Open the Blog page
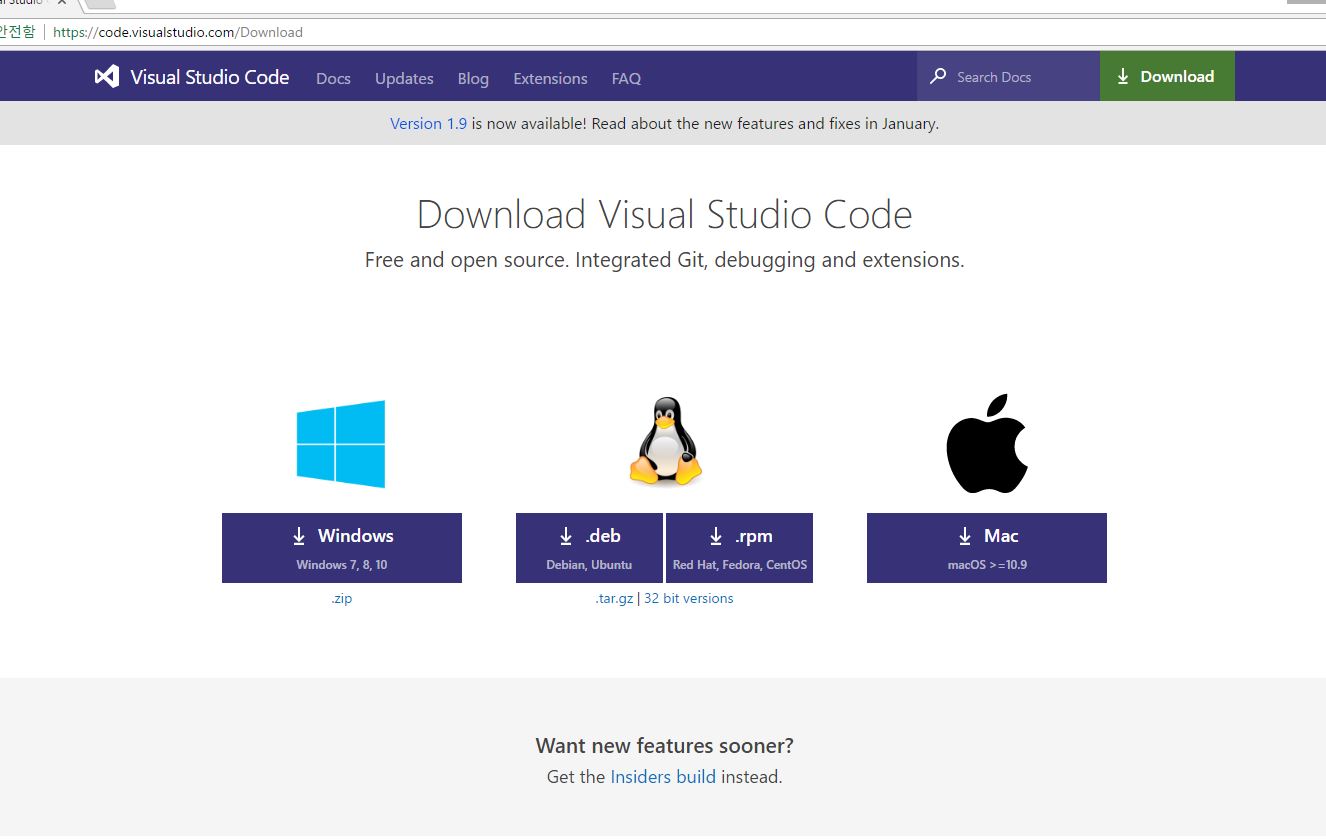This screenshot has width=1326, height=839. (473, 78)
